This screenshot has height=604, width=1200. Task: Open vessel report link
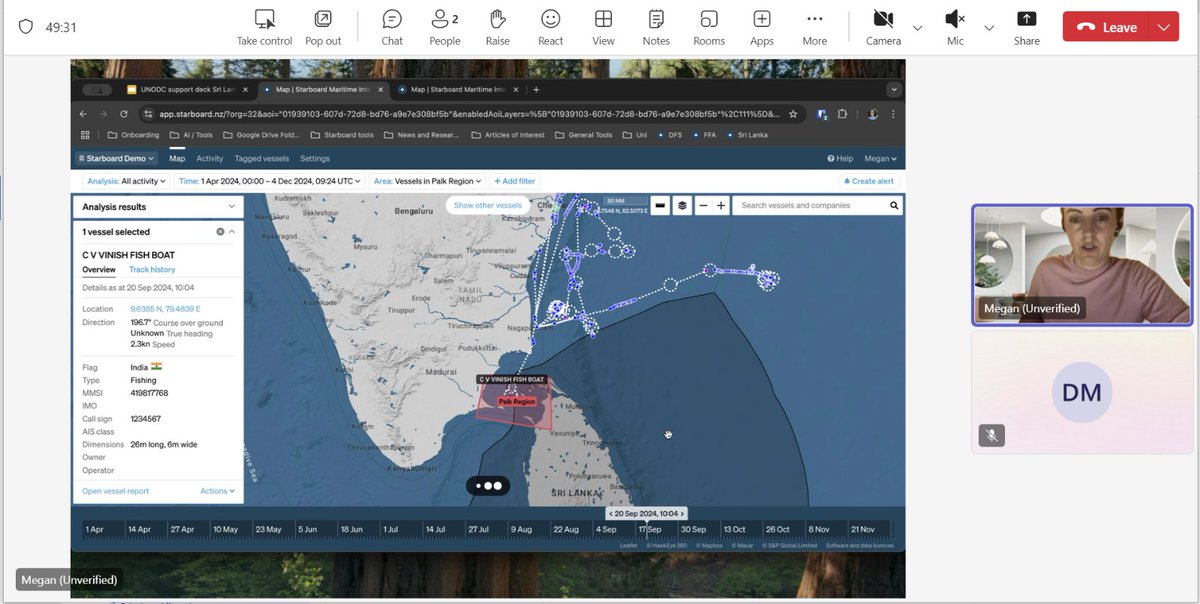pyautogui.click(x=116, y=491)
